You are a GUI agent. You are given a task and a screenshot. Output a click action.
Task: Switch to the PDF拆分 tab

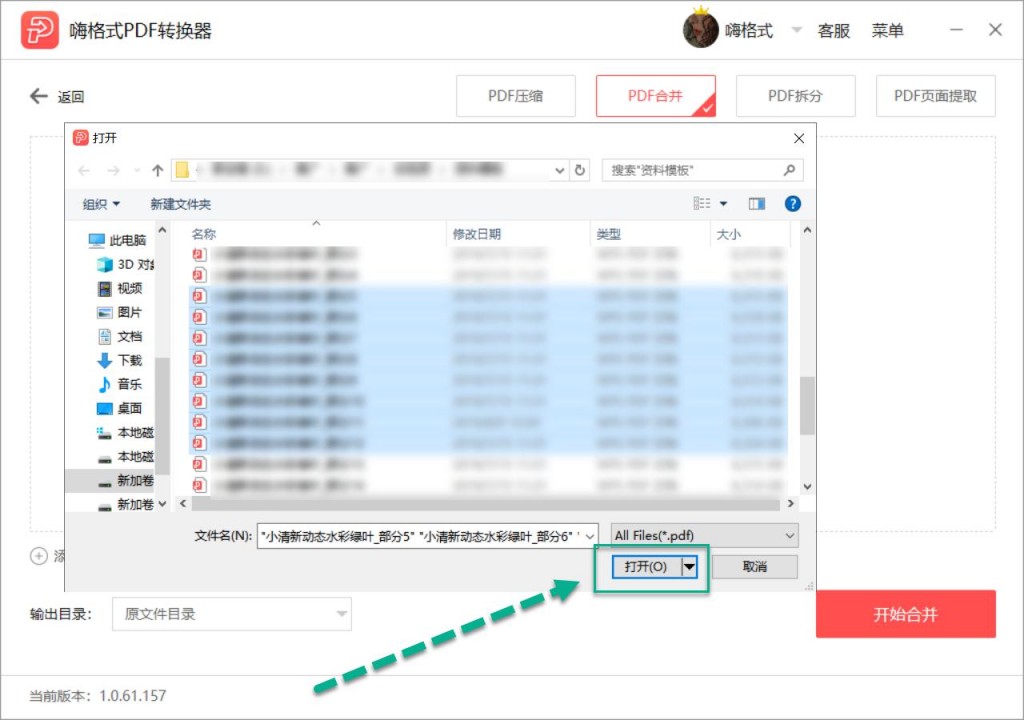[795, 96]
